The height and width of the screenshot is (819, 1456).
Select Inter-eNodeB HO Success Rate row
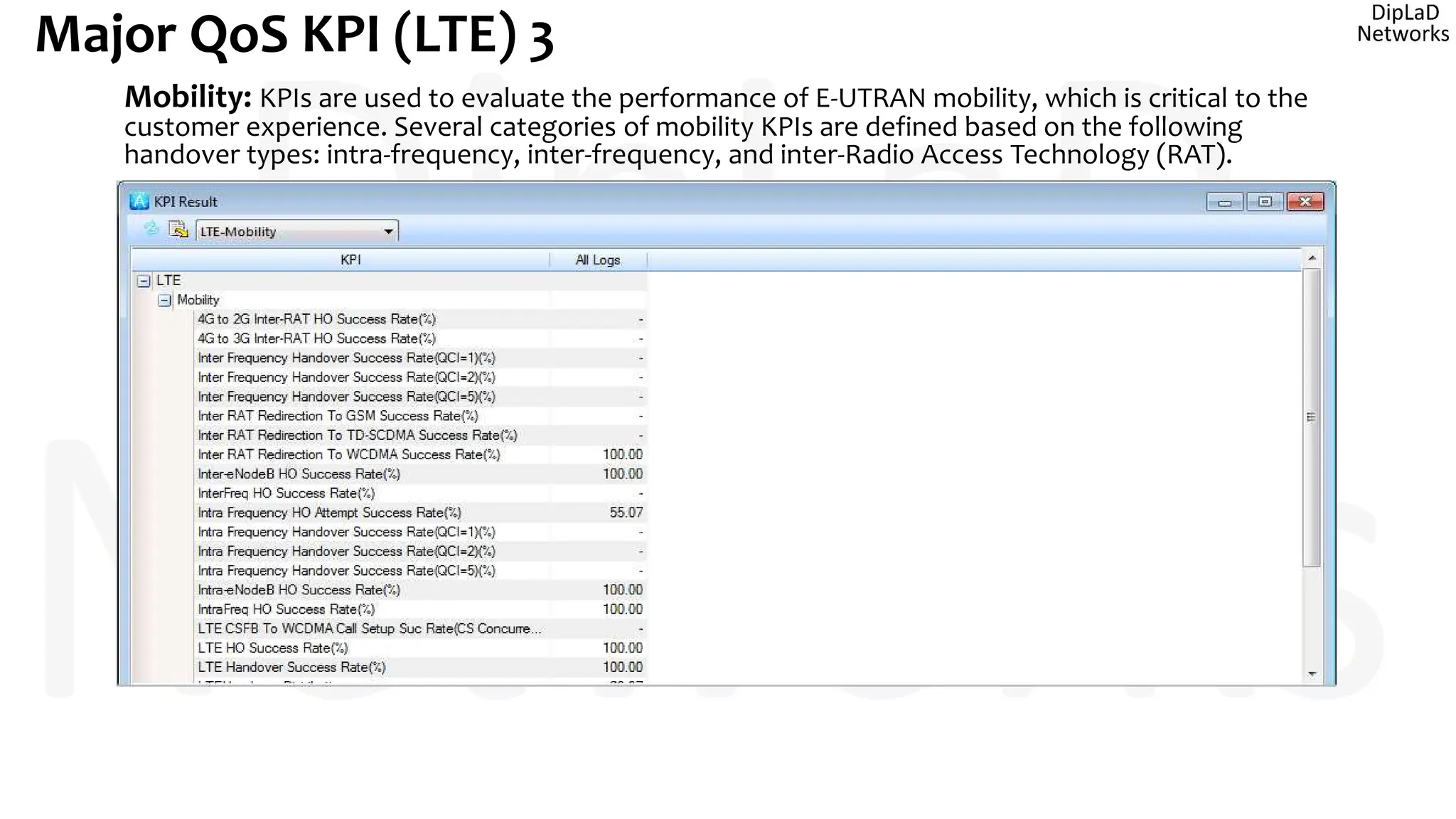(421, 473)
